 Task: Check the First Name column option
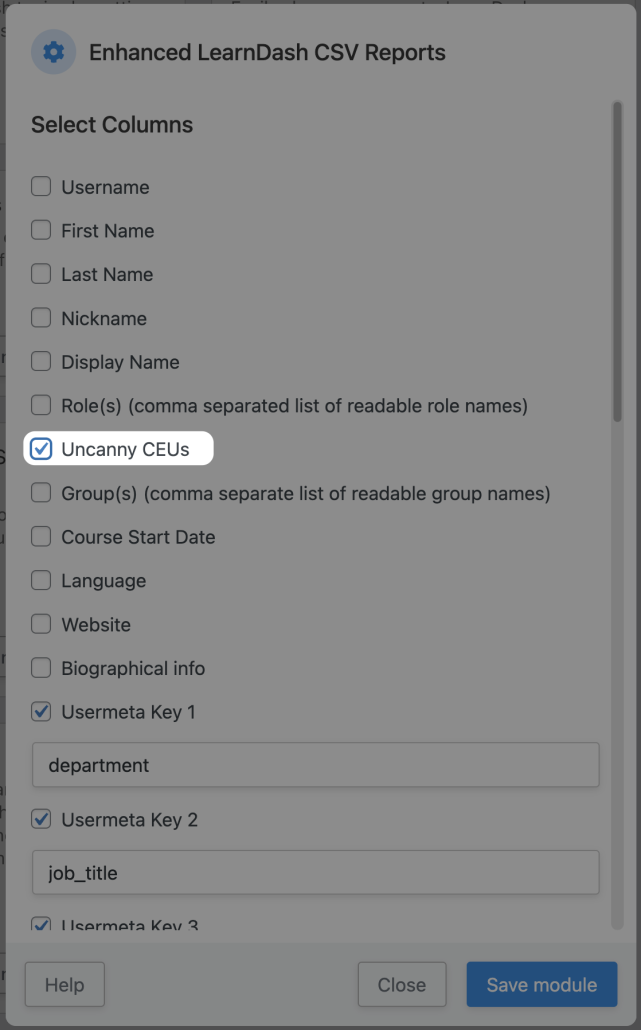point(41,230)
